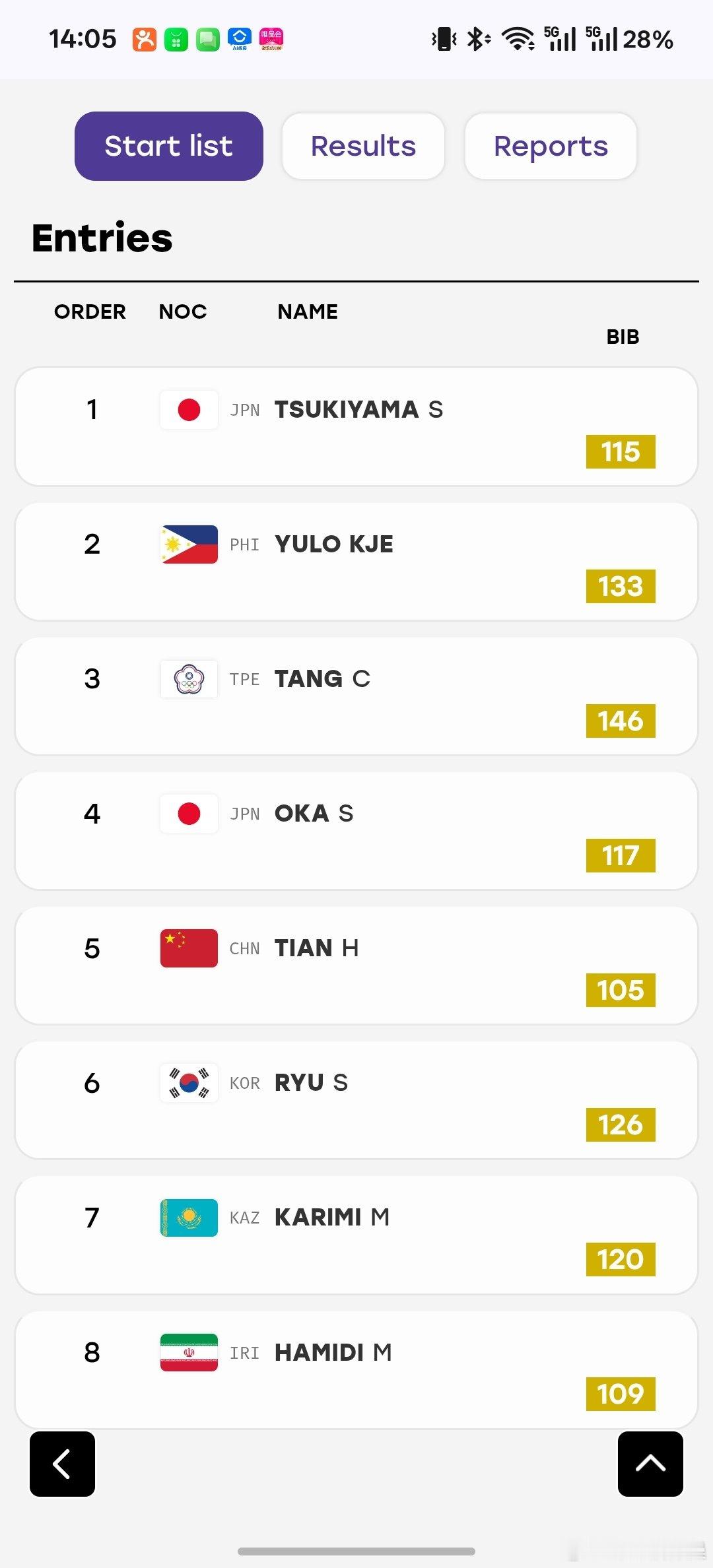Tap the Japan flag beside TSUKIYAMA S
The width and height of the screenshot is (713, 1568).
click(x=189, y=410)
